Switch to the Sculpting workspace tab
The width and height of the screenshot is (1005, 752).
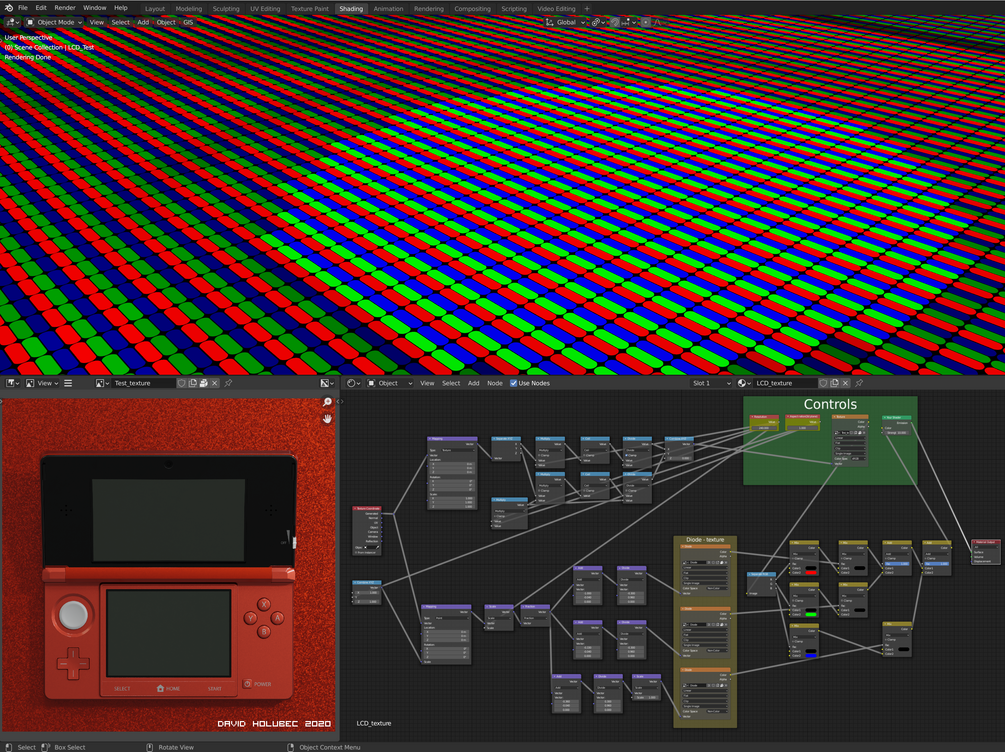pyautogui.click(x=226, y=9)
